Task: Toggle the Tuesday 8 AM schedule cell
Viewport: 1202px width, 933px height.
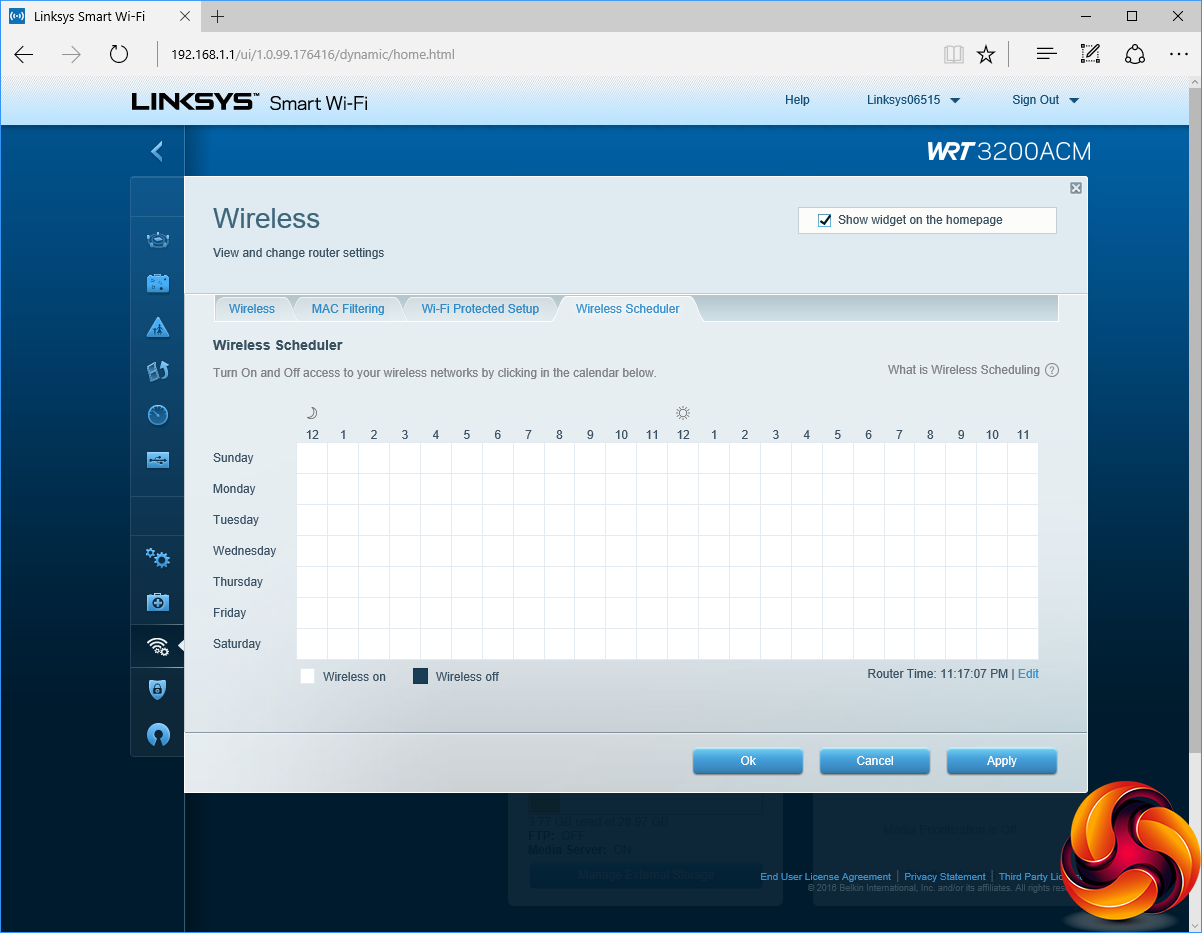Action: point(560,520)
